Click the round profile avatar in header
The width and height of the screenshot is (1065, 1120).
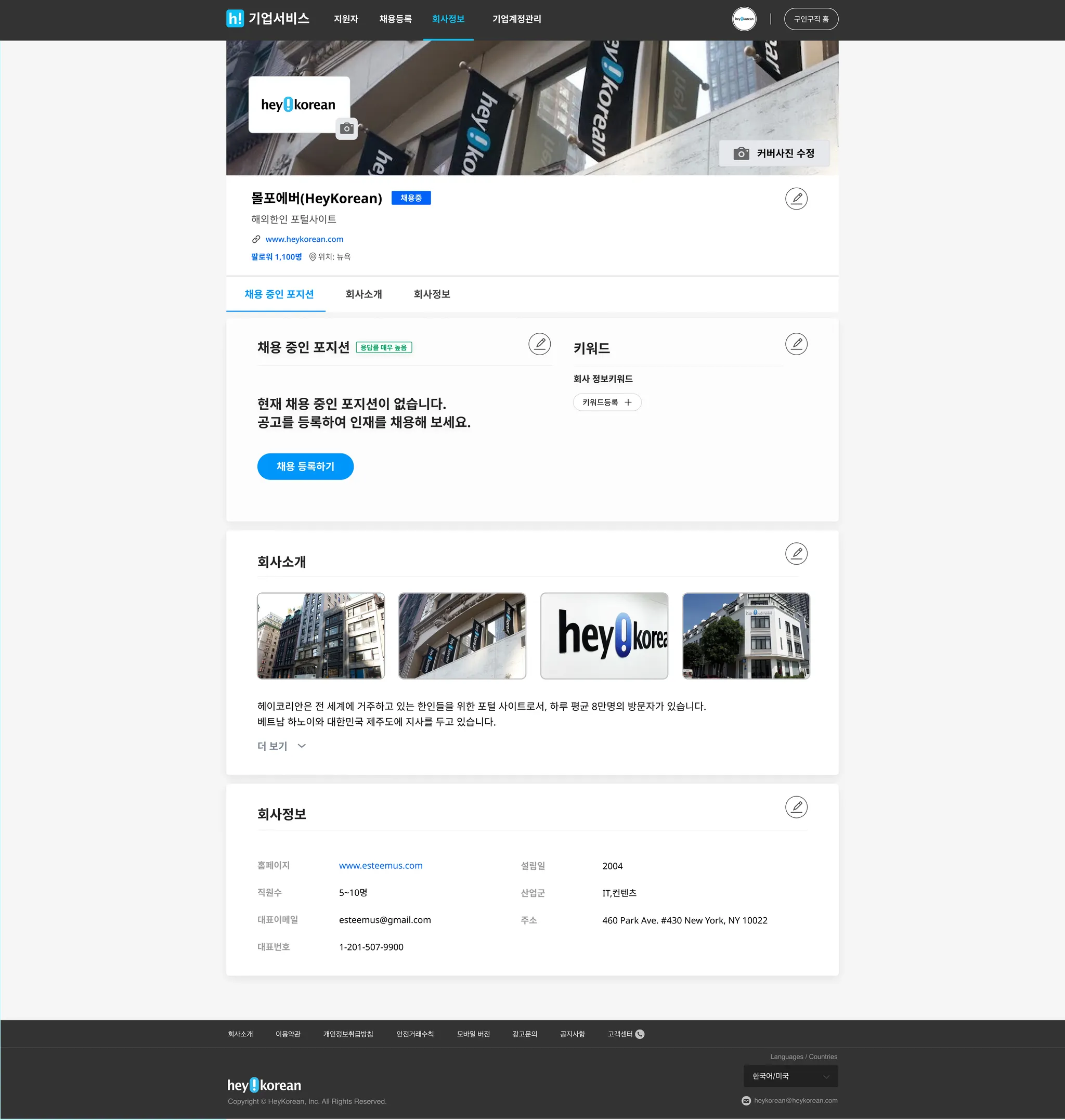coord(744,19)
